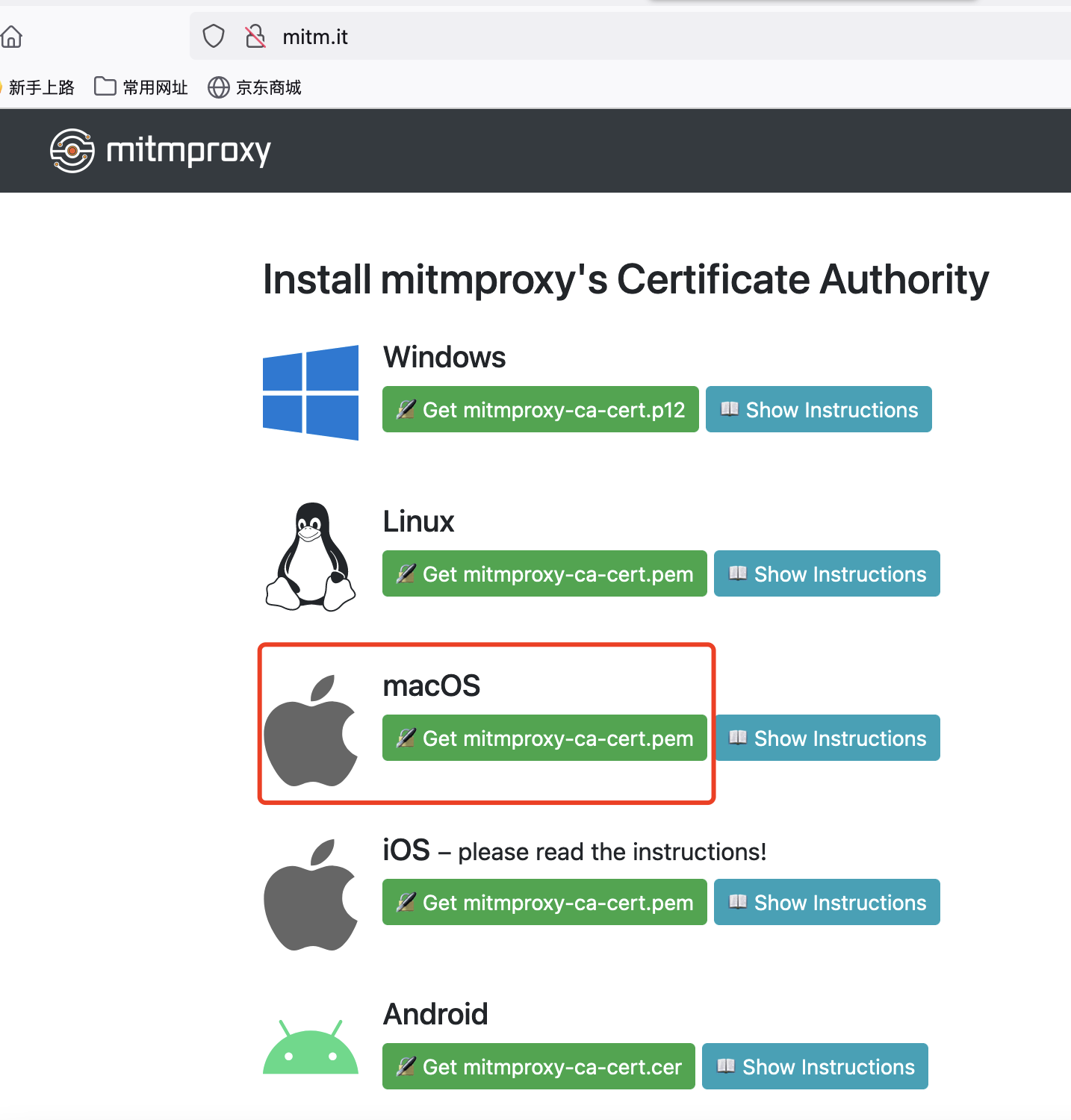Expand Show Instructions for iOS
The width and height of the screenshot is (1071, 1120).
pos(827,902)
